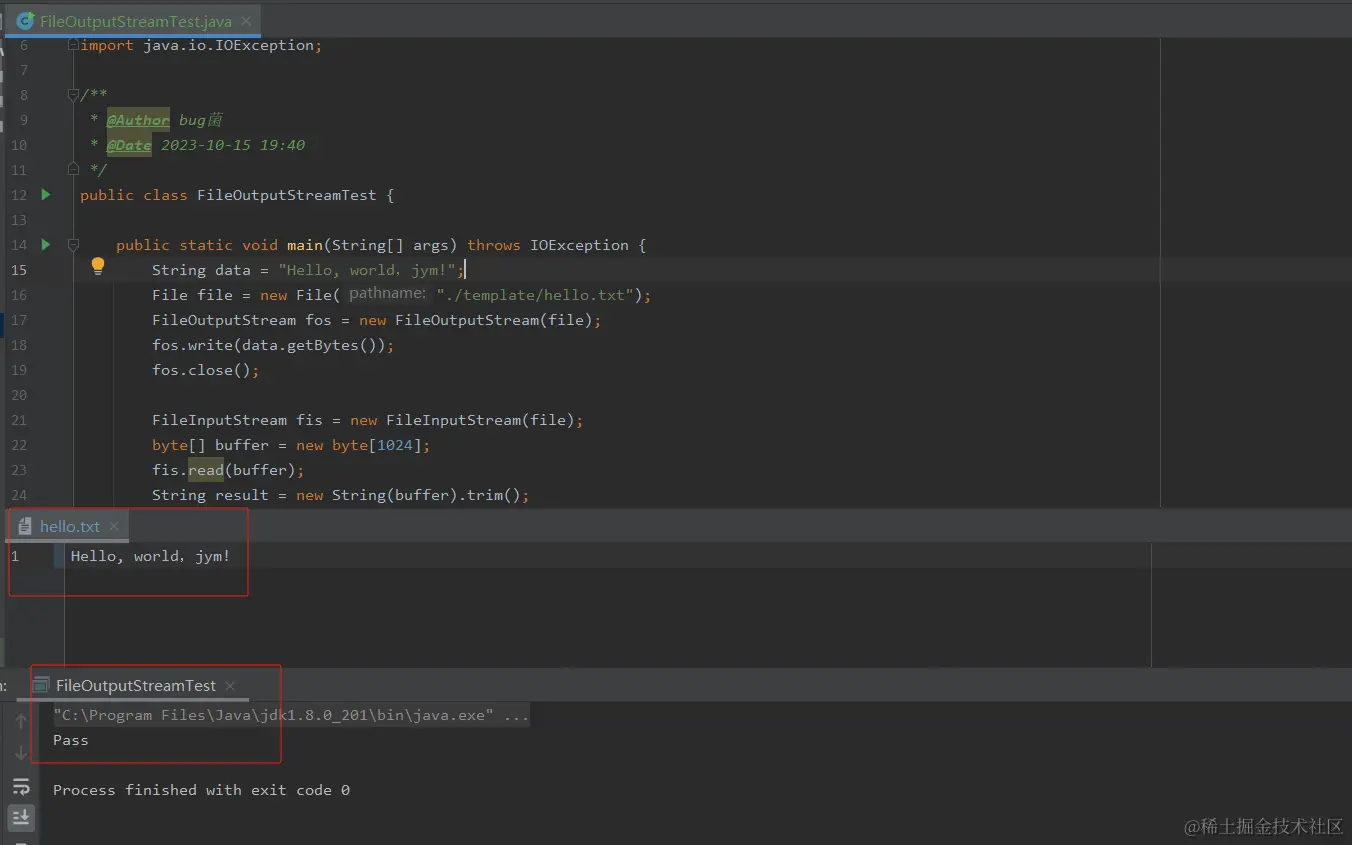Click throws IOException in main signature

(548, 245)
